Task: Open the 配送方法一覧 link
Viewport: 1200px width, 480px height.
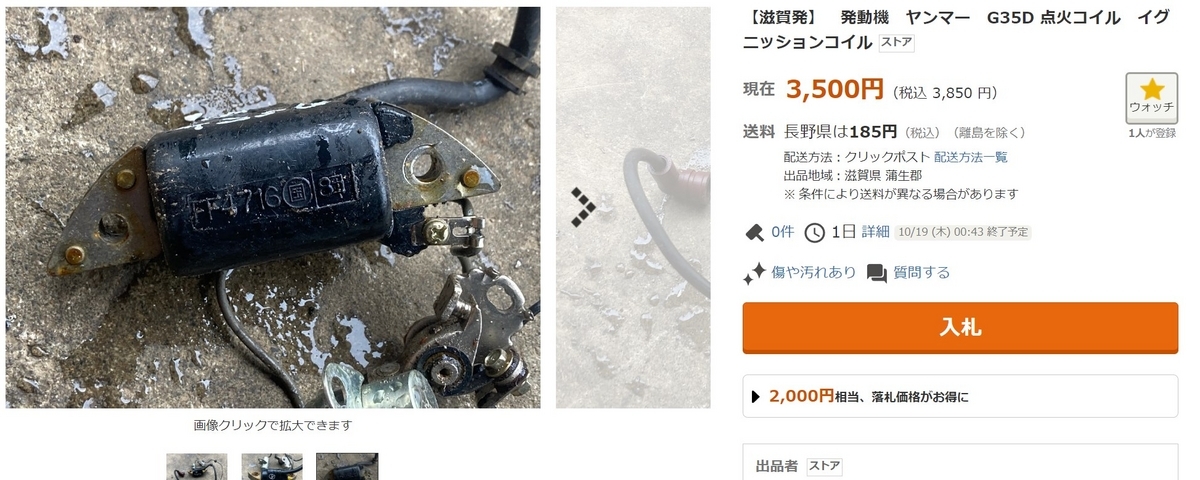Action: (x=970, y=157)
